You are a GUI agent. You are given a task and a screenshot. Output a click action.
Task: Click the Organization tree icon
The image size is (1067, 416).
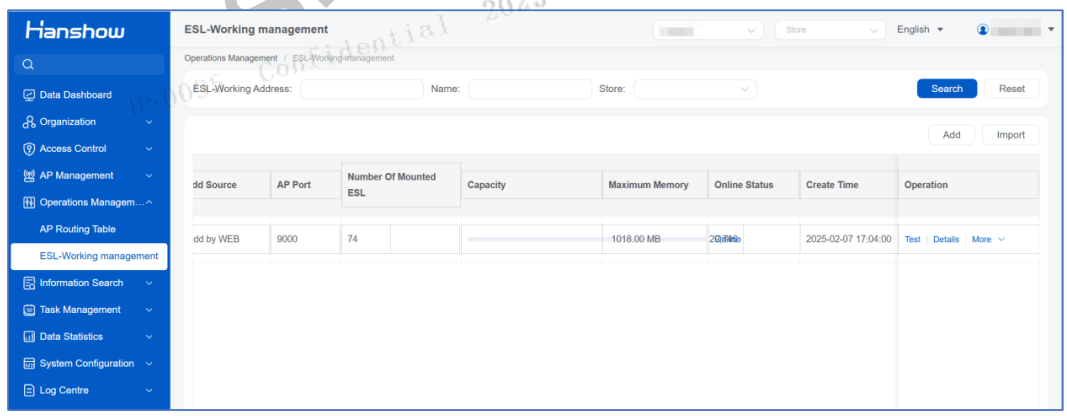click(x=29, y=122)
